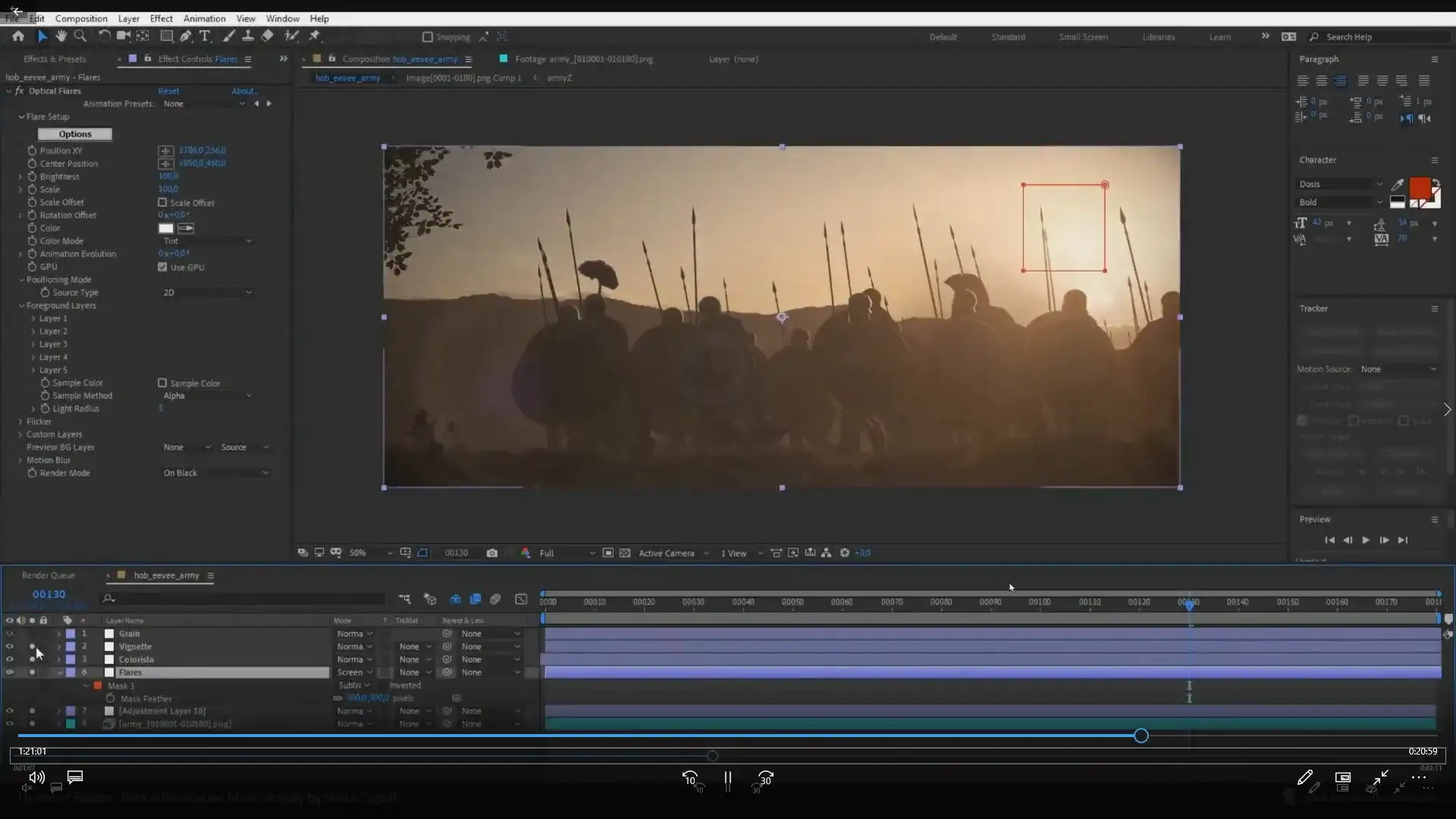Click the Home icon in toolbar
The width and height of the screenshot is (1456, 819).
point(18,36)
